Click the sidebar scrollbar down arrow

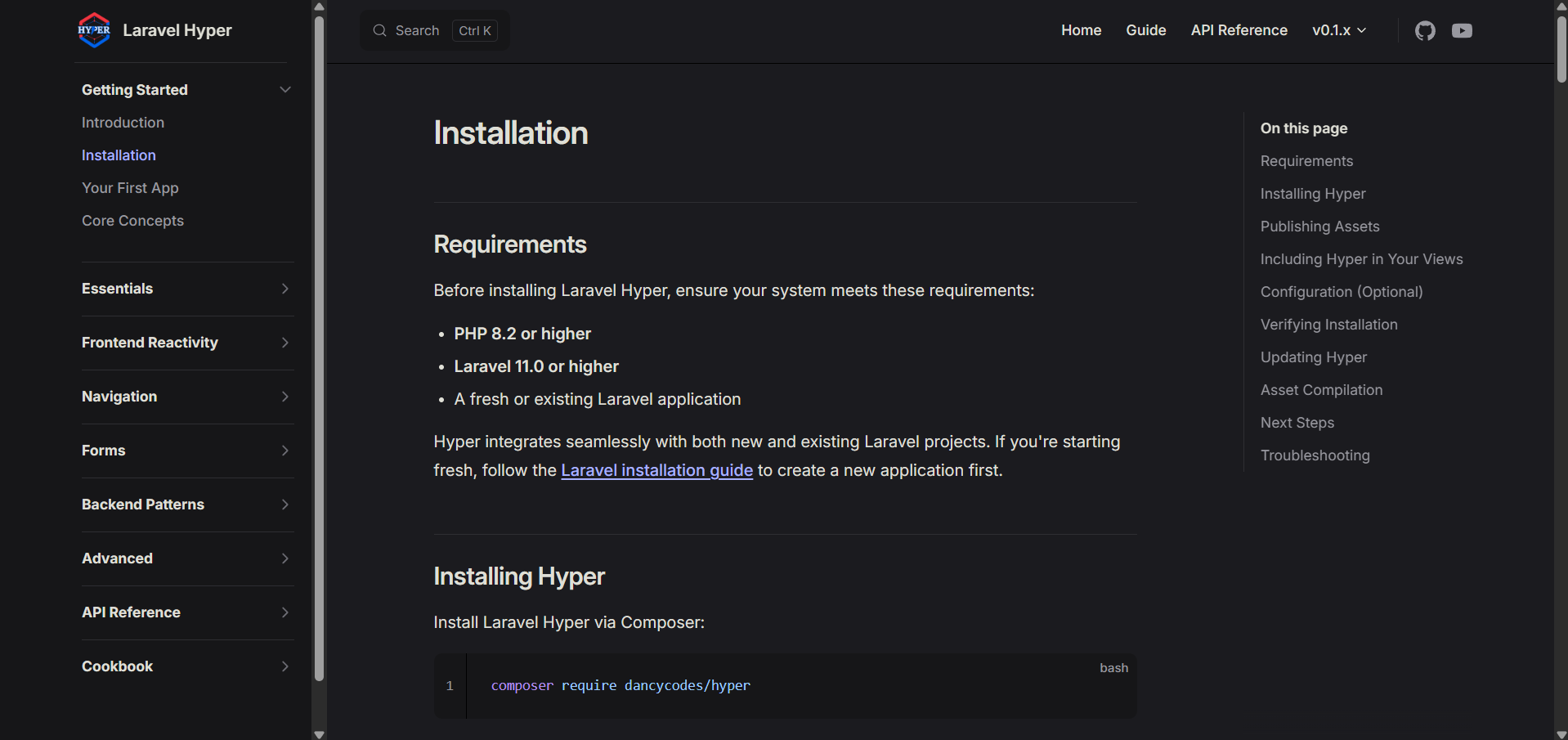[319, 733]
